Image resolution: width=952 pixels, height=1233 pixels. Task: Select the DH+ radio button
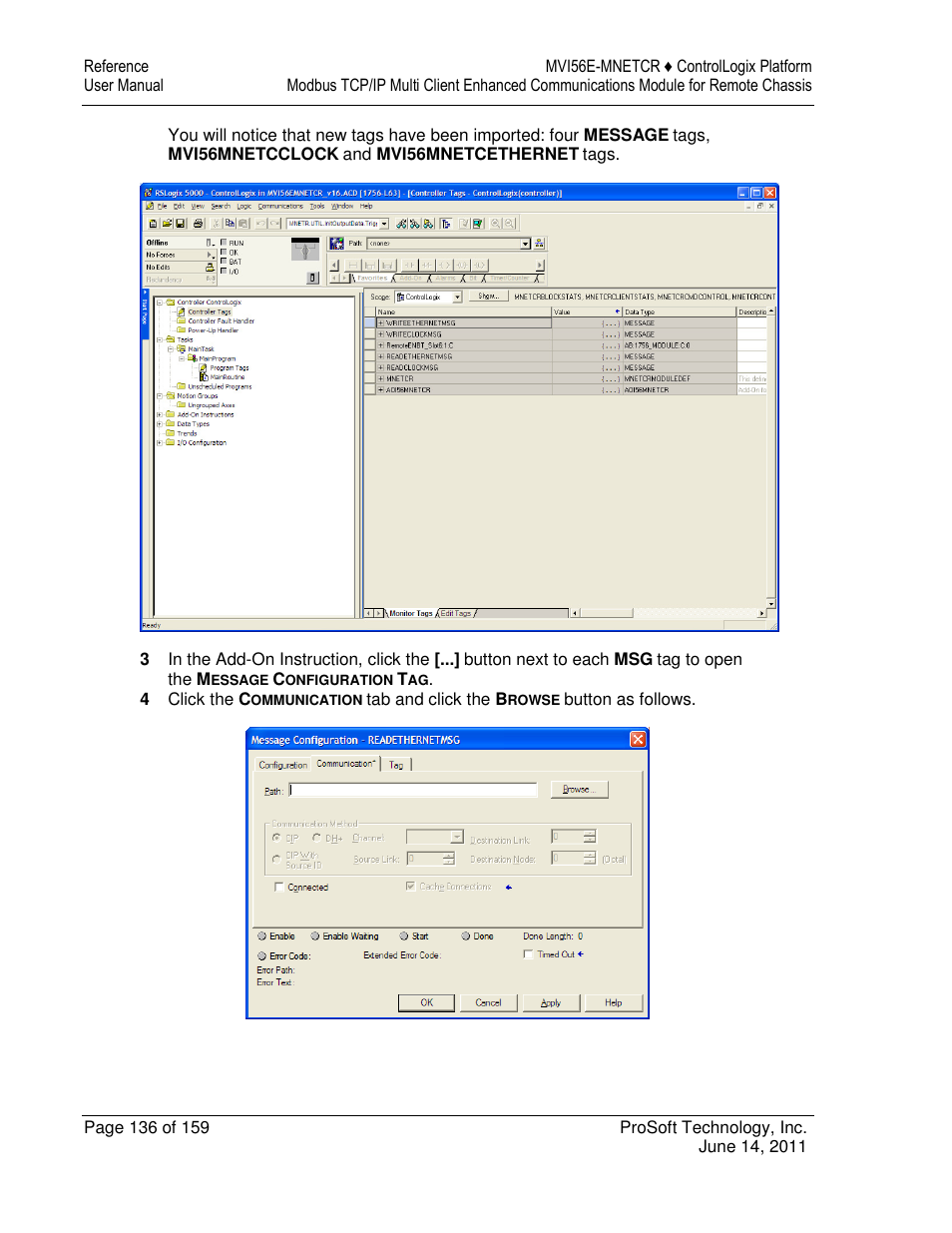(x=317, y=839)
